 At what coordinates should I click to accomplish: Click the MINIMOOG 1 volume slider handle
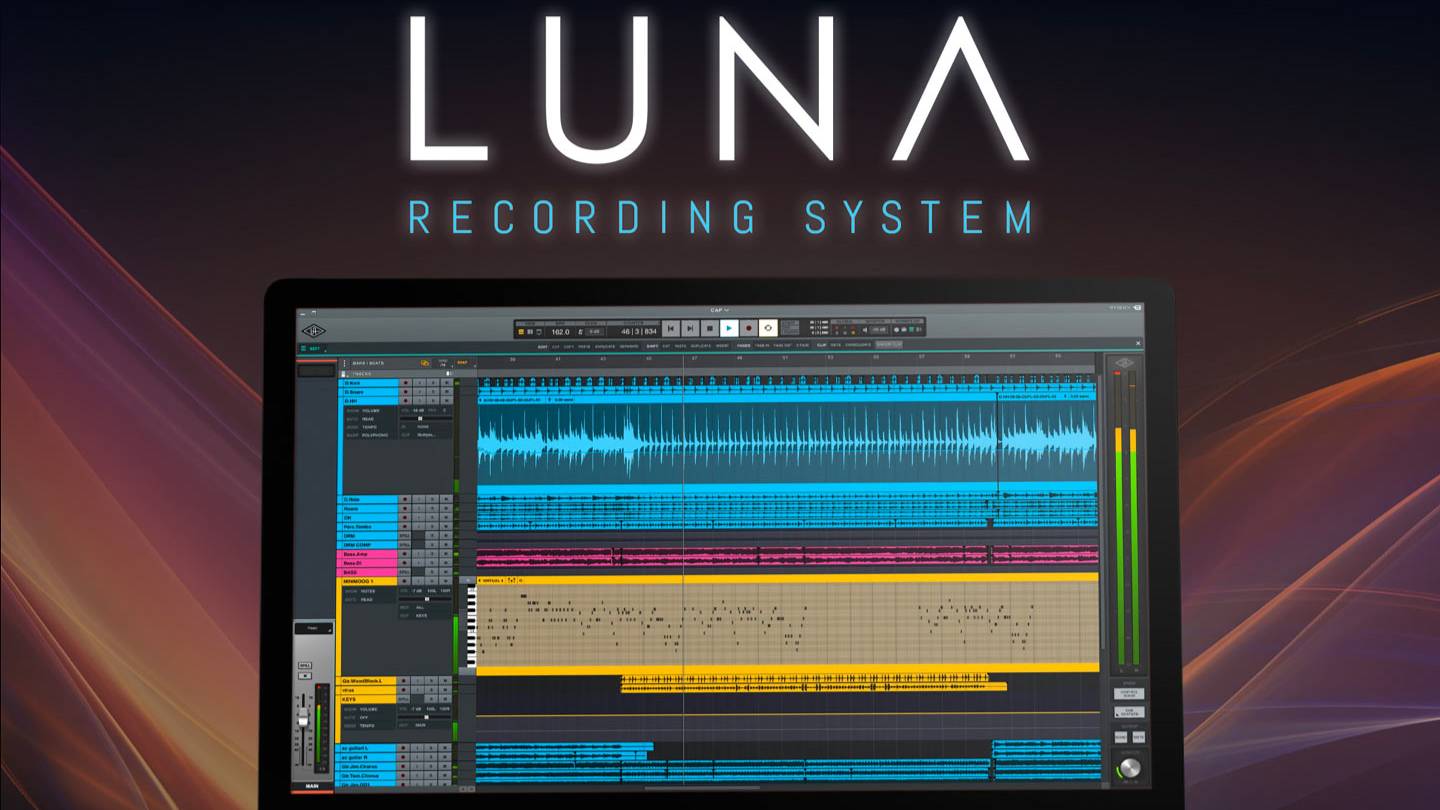click(427, 599)
